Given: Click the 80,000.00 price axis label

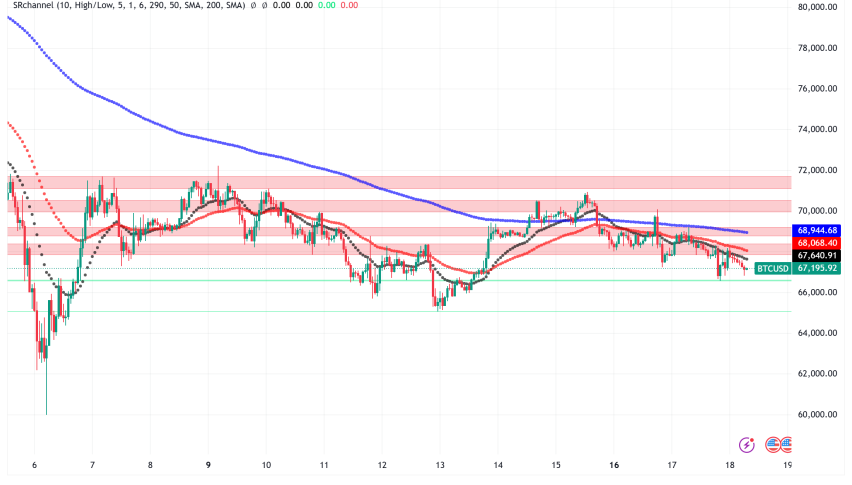Looking at the screenshot, I should 820,7.
